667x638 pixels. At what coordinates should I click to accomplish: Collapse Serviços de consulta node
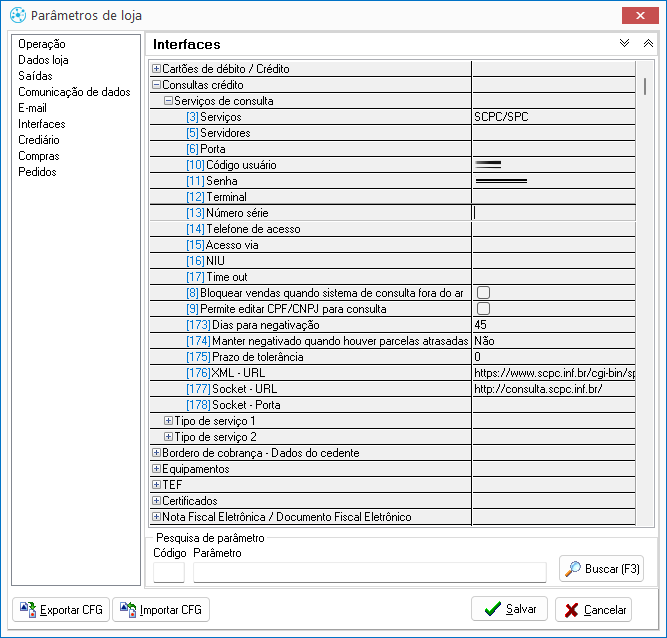(168, 101)
